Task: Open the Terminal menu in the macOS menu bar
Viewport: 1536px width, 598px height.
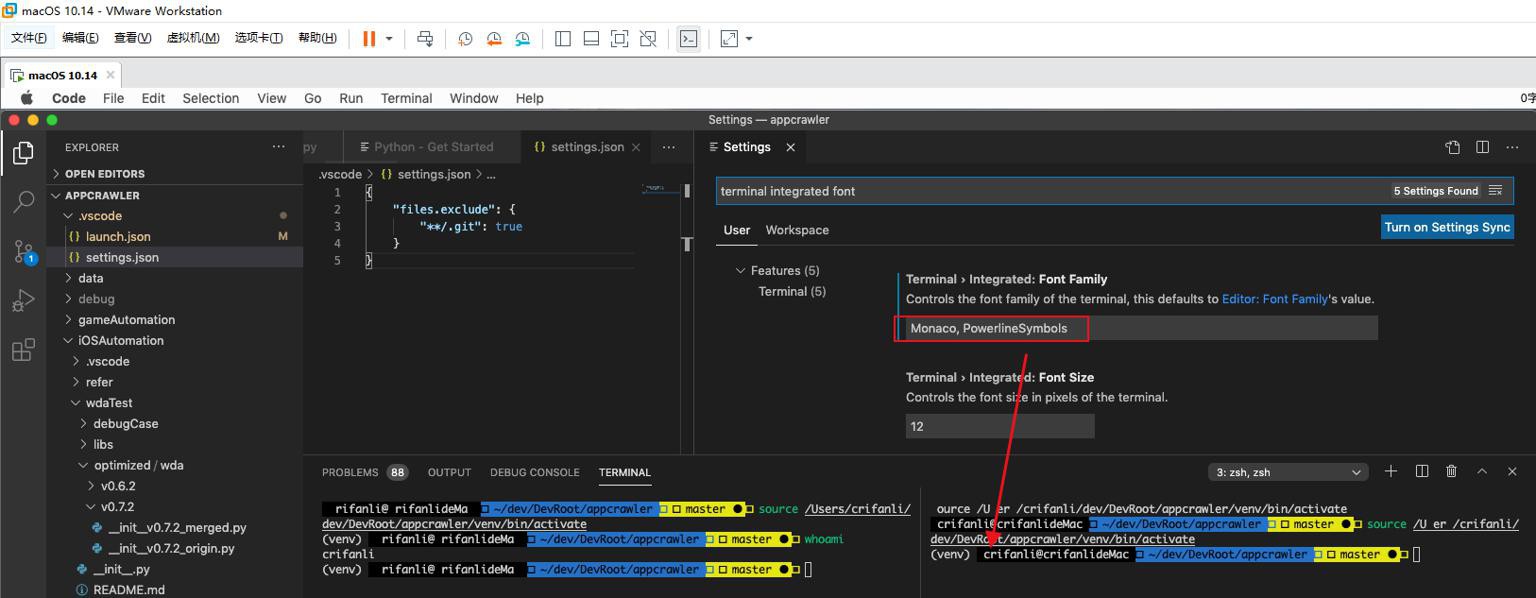Action: pyautogui.click(x=406, y=98)
